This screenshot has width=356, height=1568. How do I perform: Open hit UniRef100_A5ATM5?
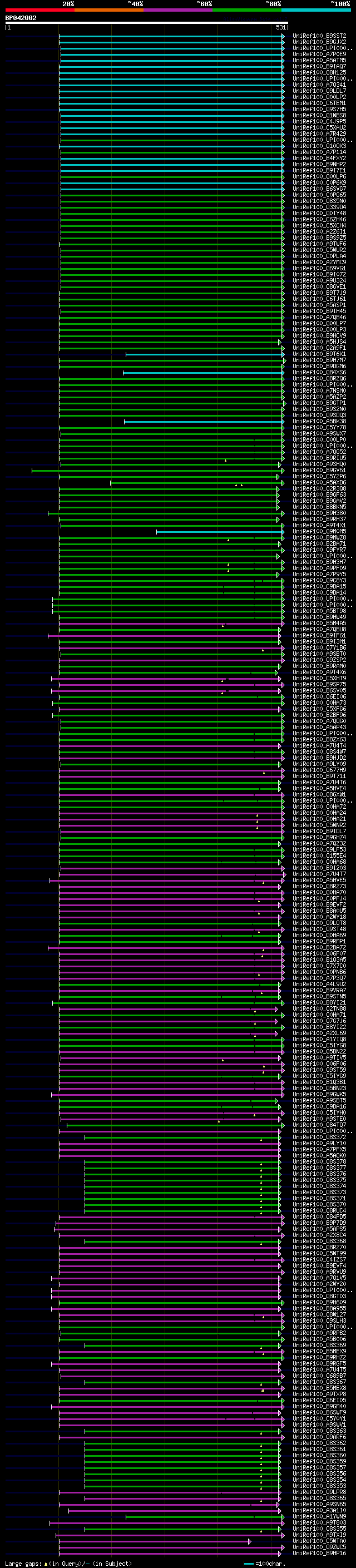pos(319,60)
